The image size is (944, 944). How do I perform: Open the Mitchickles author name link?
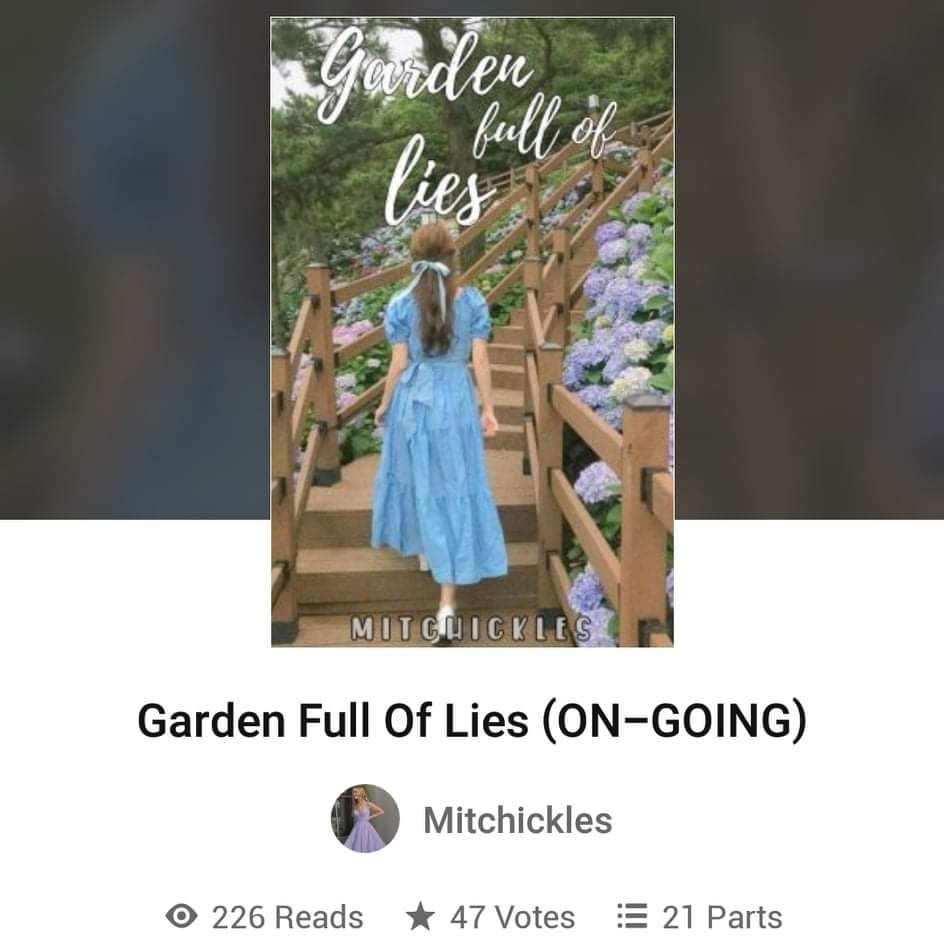pyautogui.click(x=518, y=819)
